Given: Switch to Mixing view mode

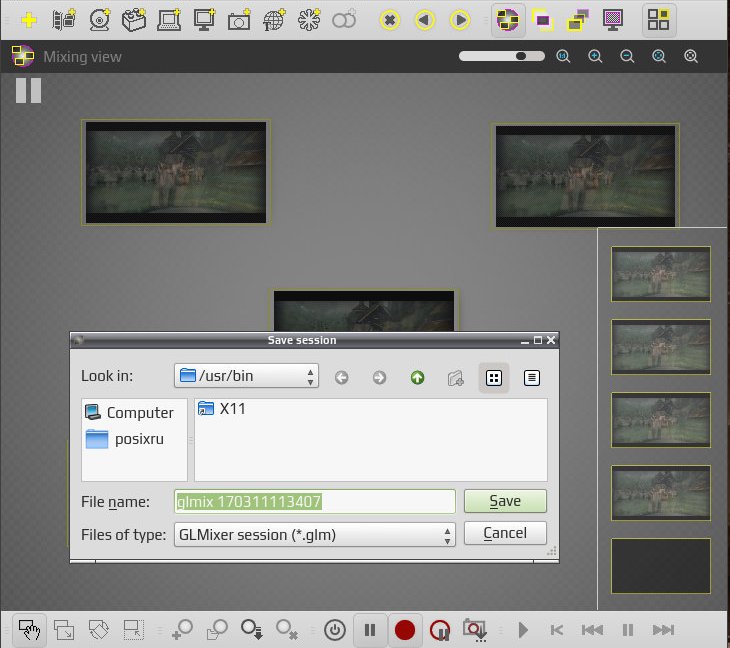Looking at the screenshot, I should coord(508,20).
